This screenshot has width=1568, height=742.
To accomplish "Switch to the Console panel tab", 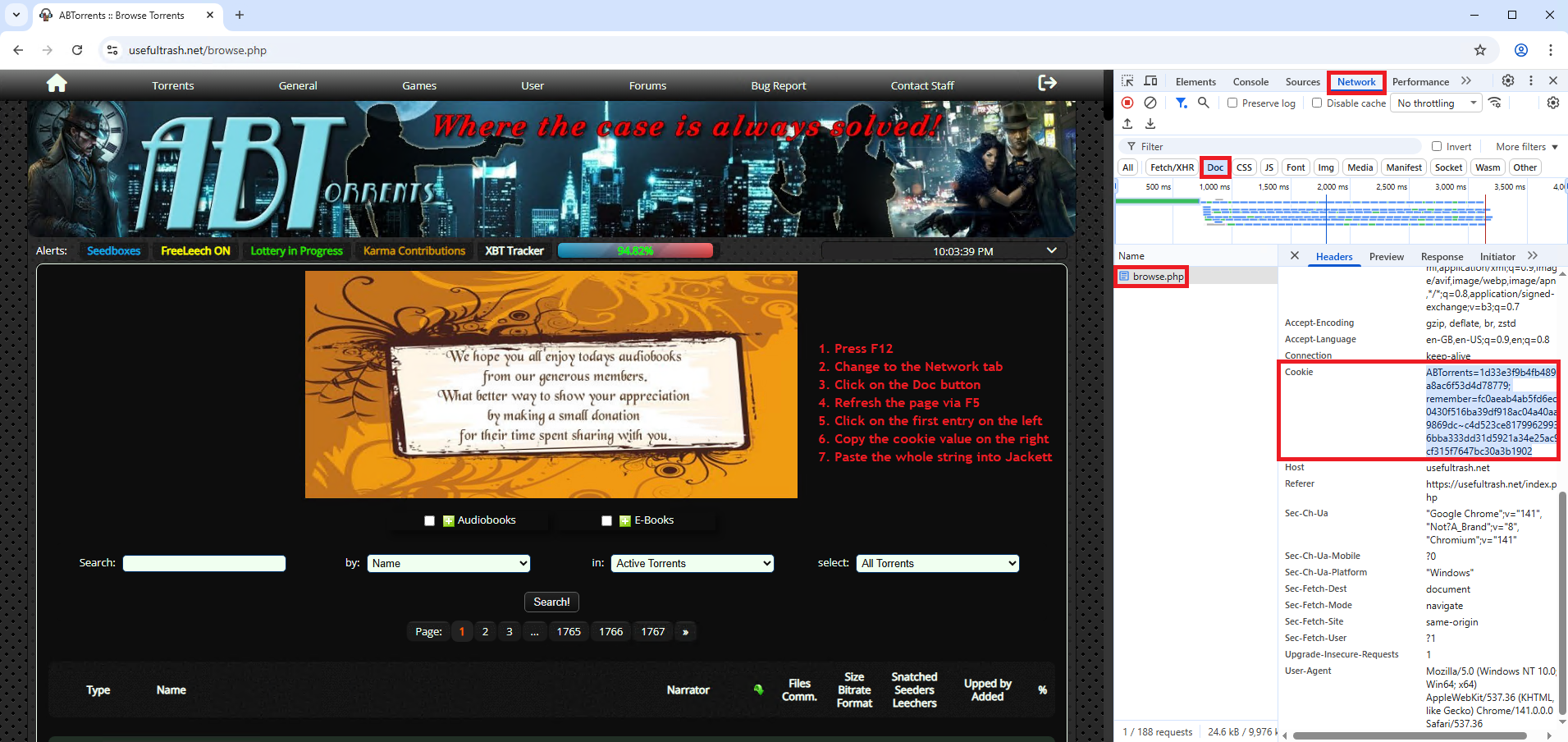I will (x=1250, y=81).
